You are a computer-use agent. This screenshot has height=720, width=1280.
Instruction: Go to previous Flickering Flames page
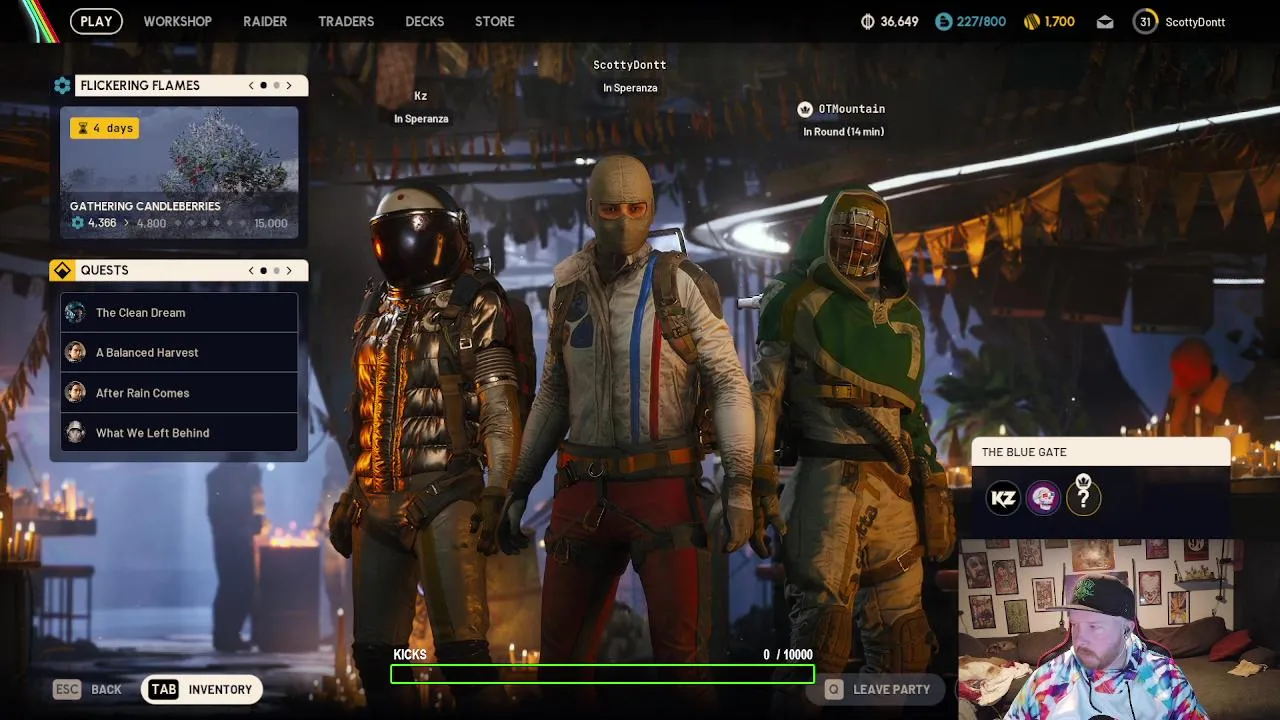tap(251, 86)
